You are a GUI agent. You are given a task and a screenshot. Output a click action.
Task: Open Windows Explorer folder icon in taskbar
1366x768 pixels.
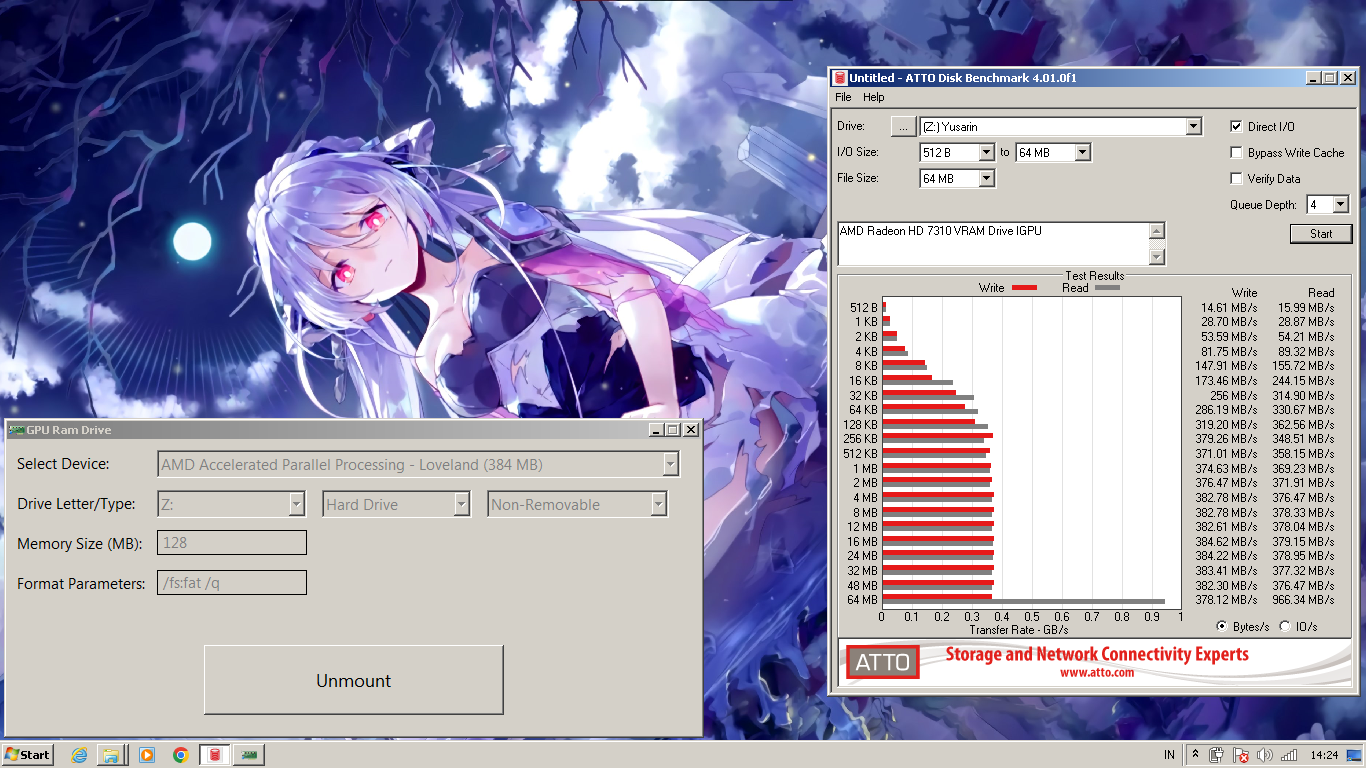coord(112,755)
